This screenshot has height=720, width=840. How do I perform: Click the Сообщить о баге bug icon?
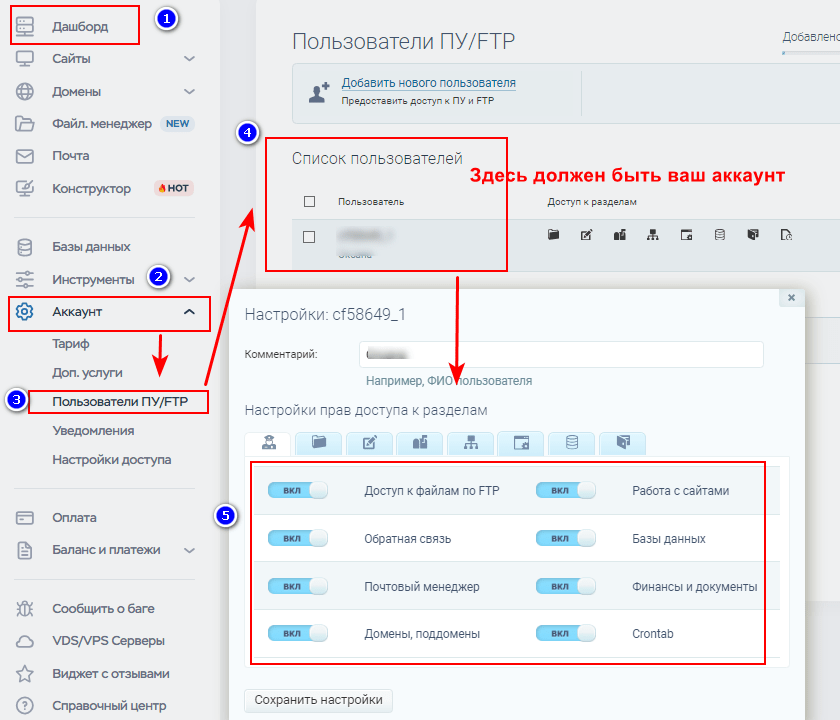pyautogui.click(x=25, y=609)
